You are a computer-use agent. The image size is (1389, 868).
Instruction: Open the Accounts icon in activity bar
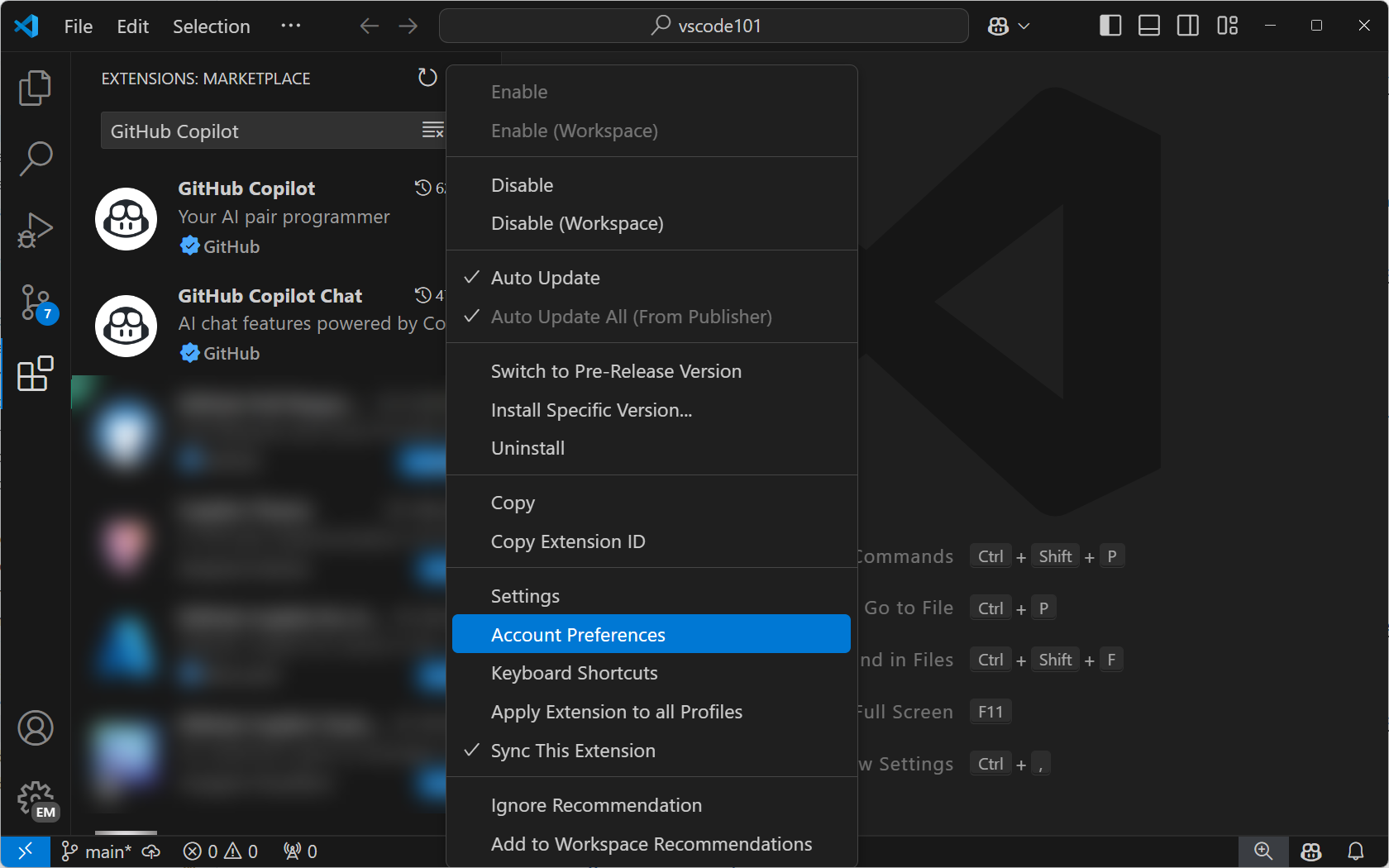click(x=35, y=728)
